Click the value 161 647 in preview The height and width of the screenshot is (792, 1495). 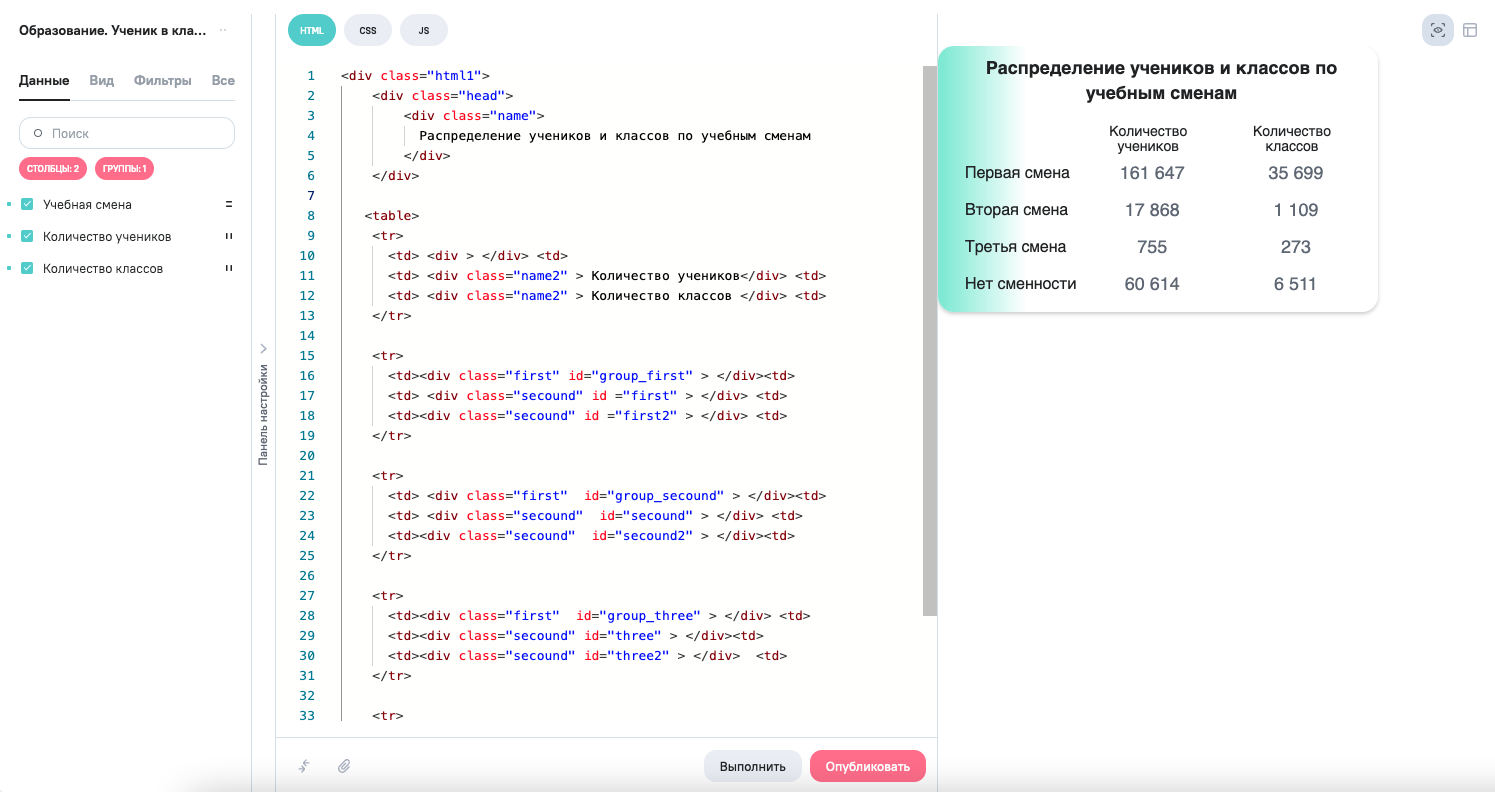1152,173
